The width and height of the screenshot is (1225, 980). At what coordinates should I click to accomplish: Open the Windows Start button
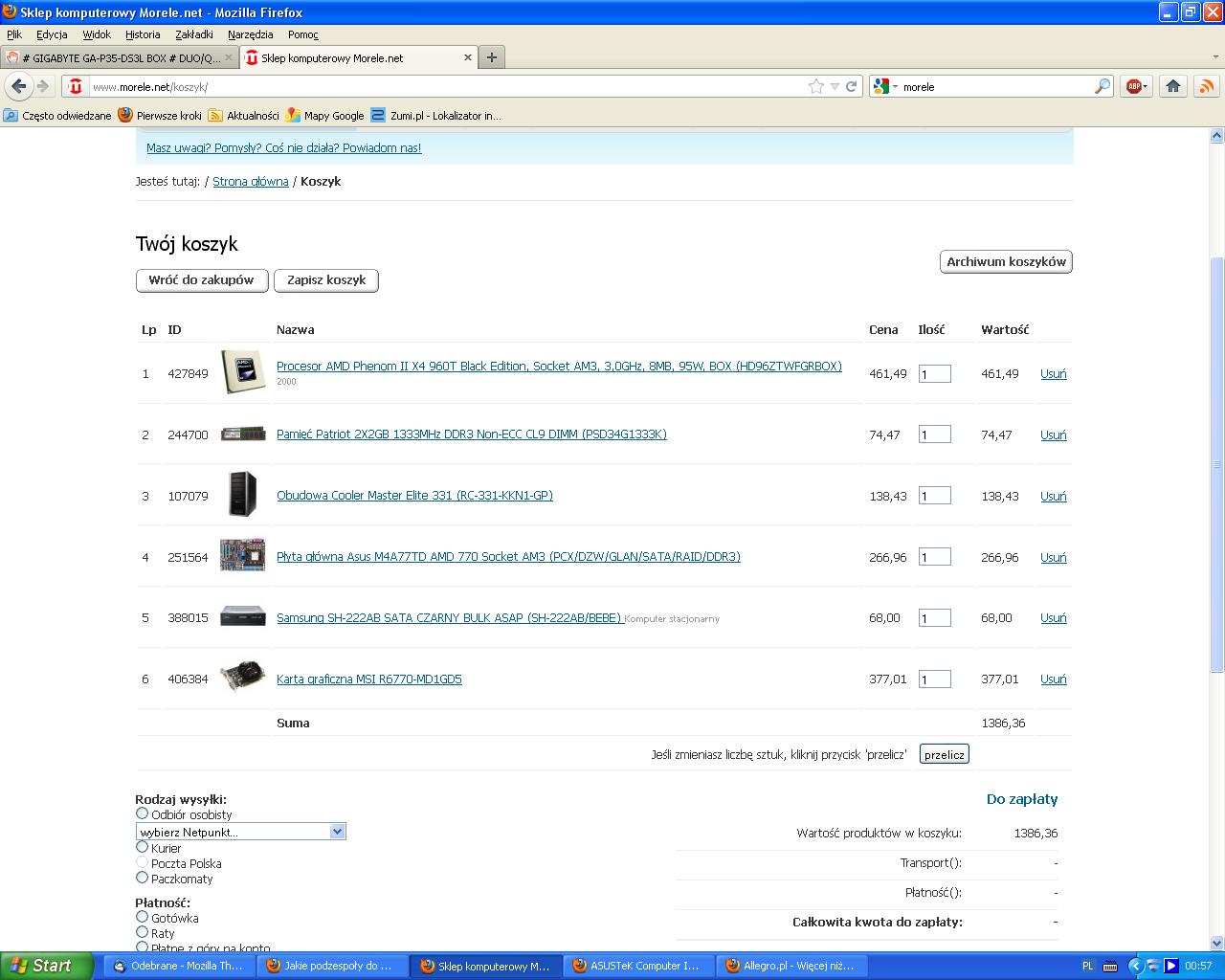tap(47, 966)
